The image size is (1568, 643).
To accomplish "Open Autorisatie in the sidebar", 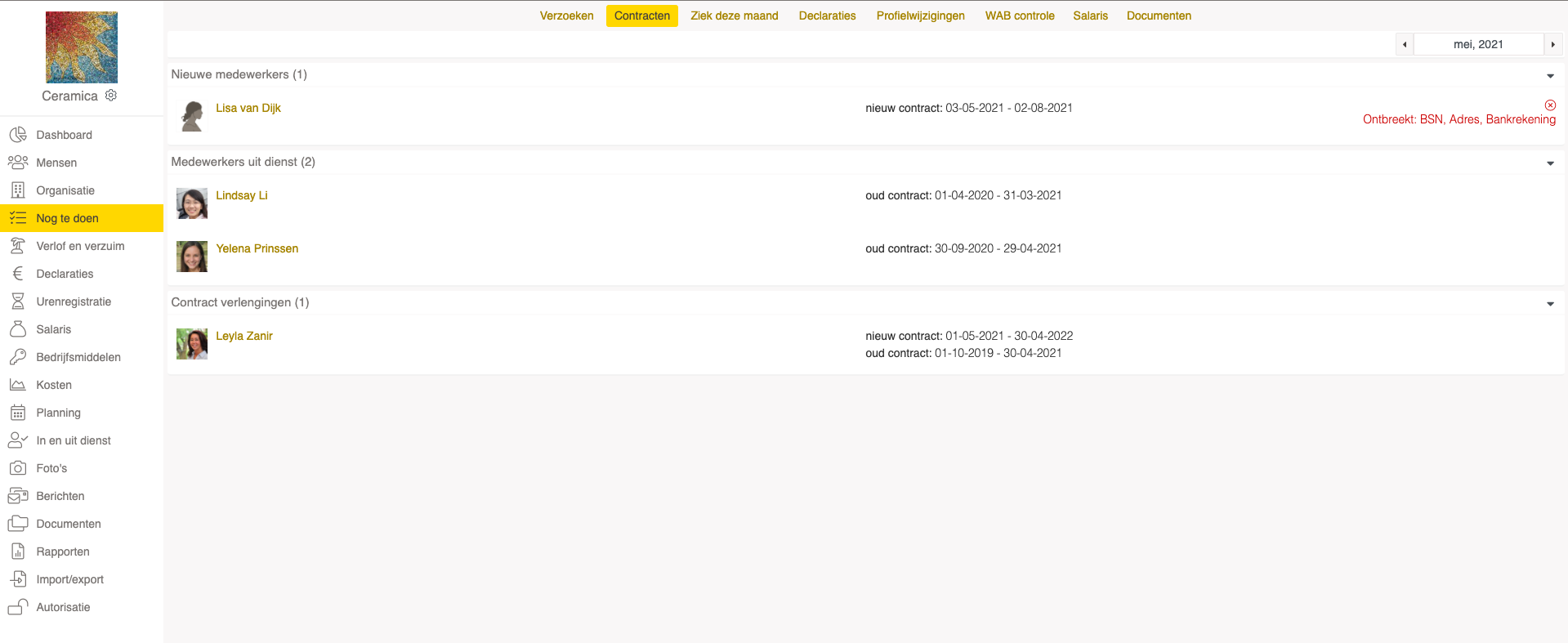I will pyautogui.click(x=82, y=607).
